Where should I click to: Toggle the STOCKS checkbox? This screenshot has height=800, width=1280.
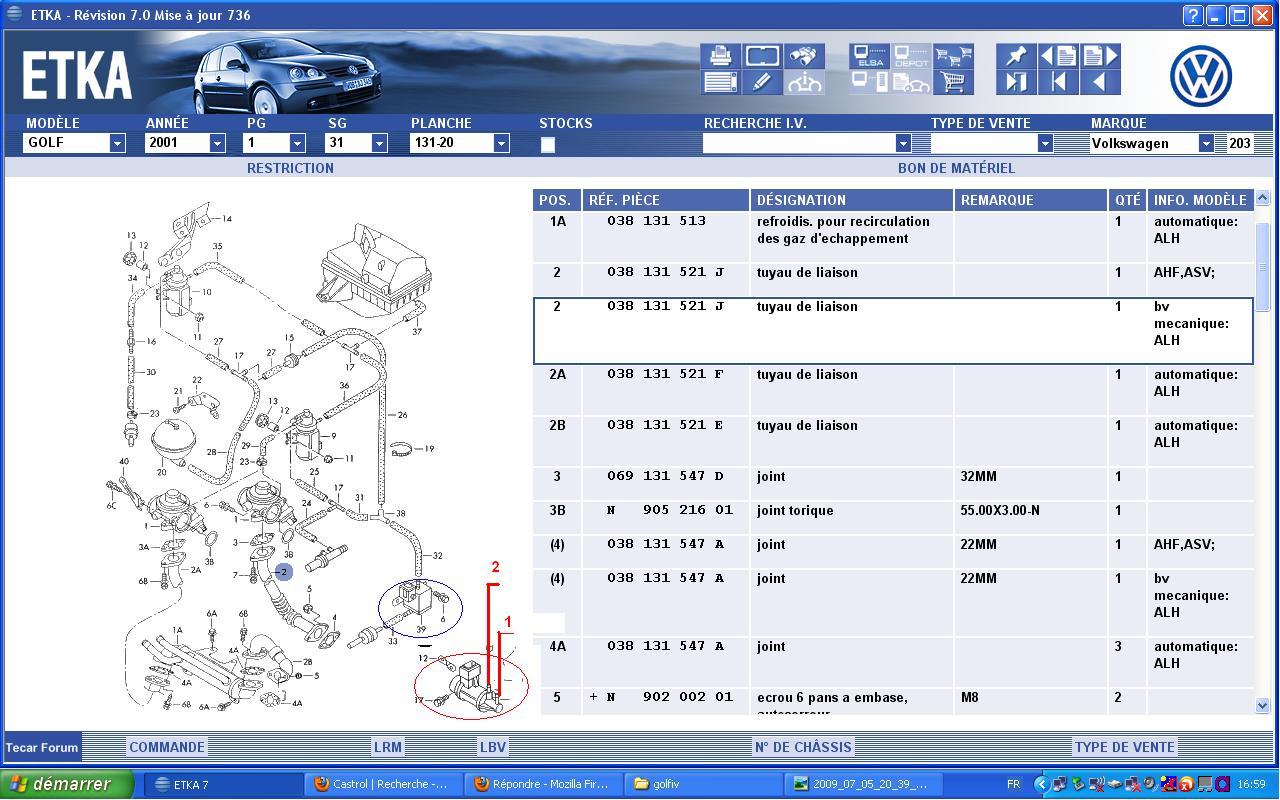[x=548, y=144]
